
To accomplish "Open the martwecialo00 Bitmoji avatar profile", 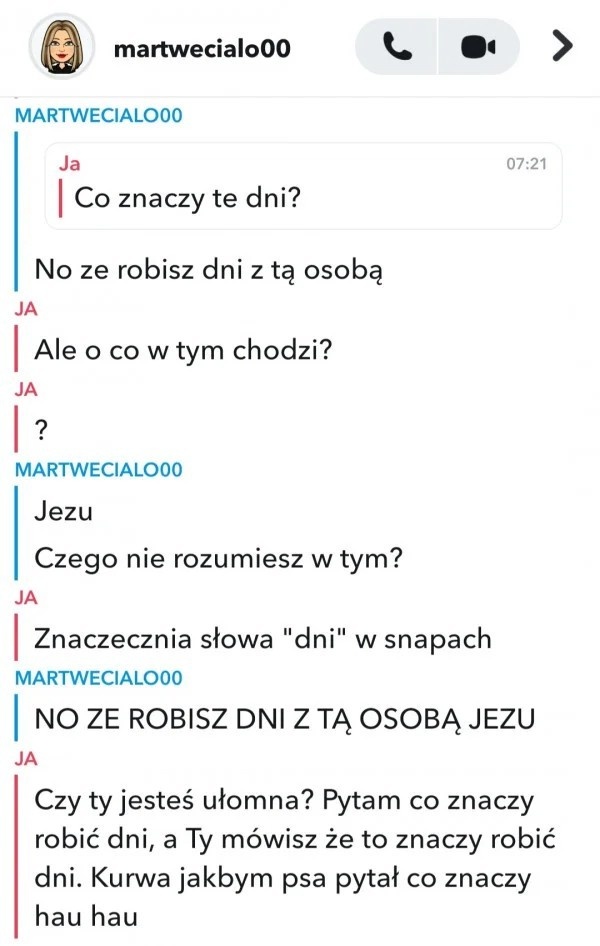I will 62,46.
